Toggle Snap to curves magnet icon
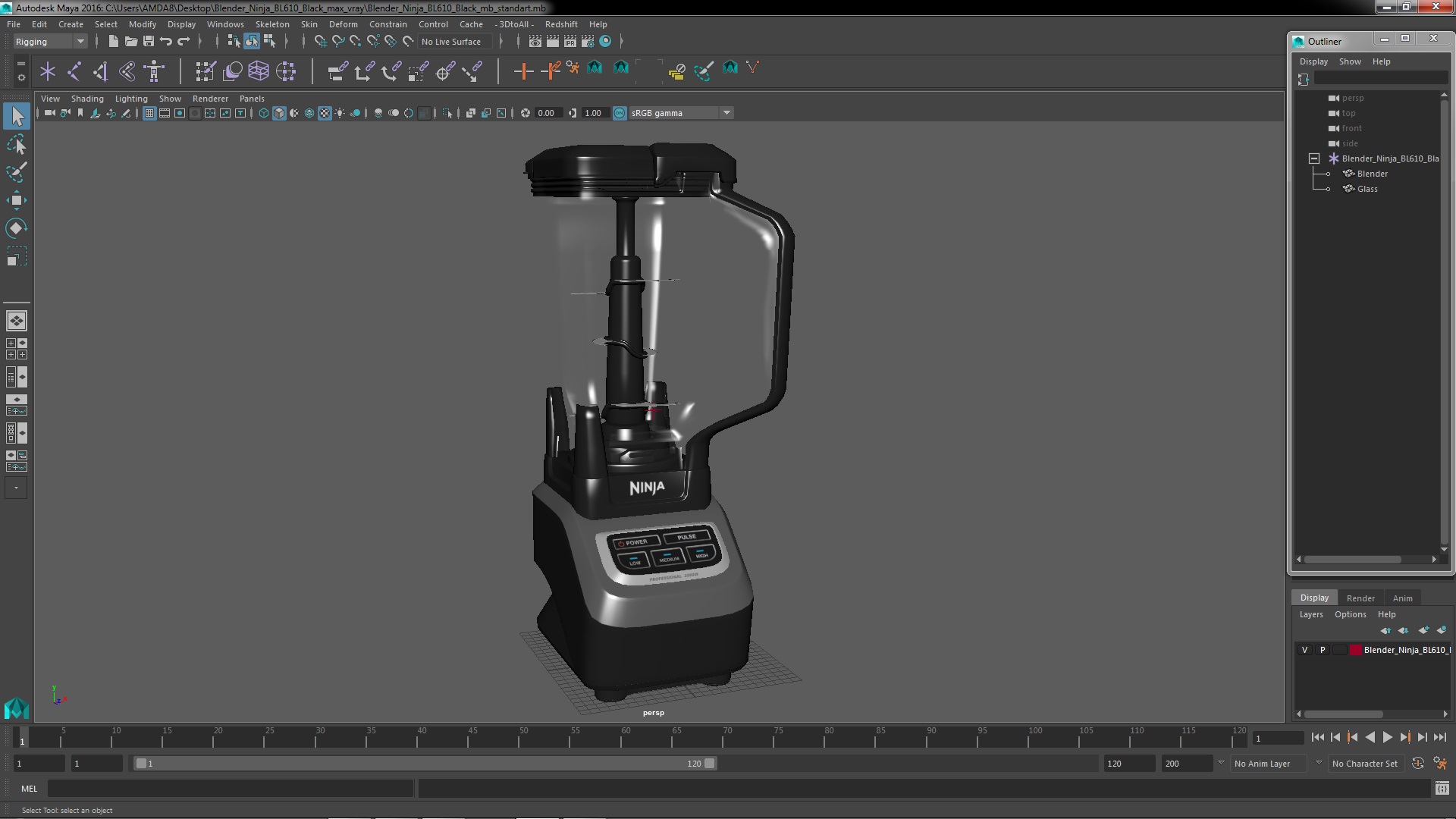This screenshot has width=1456, height=819. click(337, 41)
